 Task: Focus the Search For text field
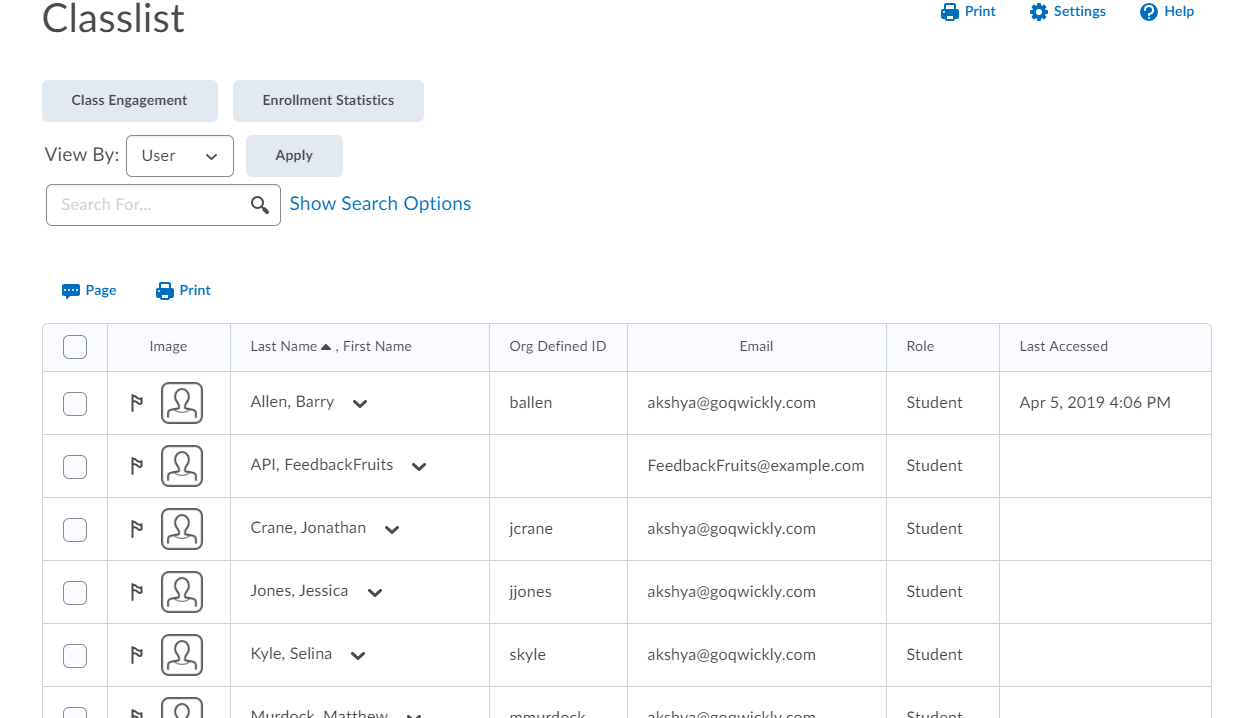click(150, 205)
